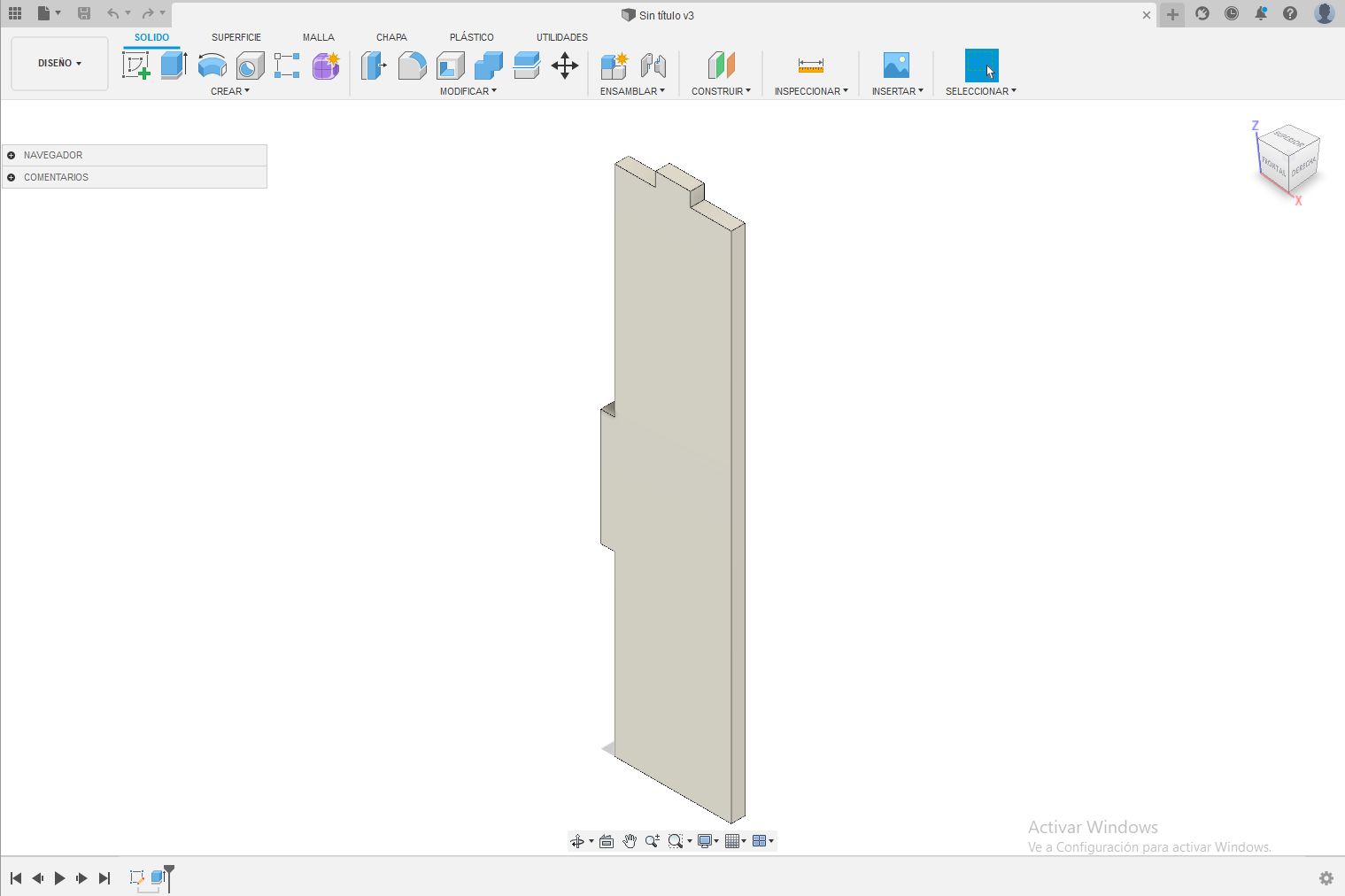Select the Extrude tool
Screen dimensions: 1345x896
(x=174, y=66)
